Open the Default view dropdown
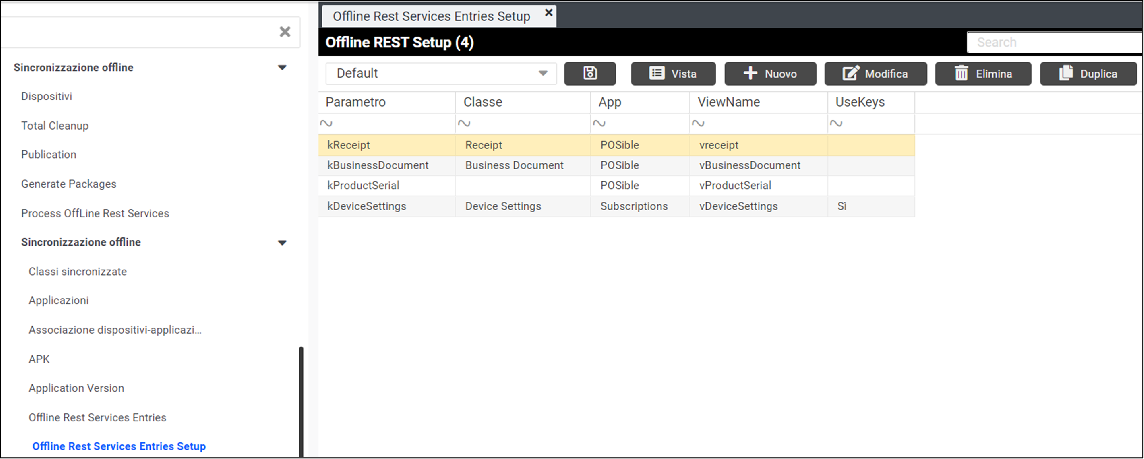The image size is (1144, 459). [x=440, y=73]
